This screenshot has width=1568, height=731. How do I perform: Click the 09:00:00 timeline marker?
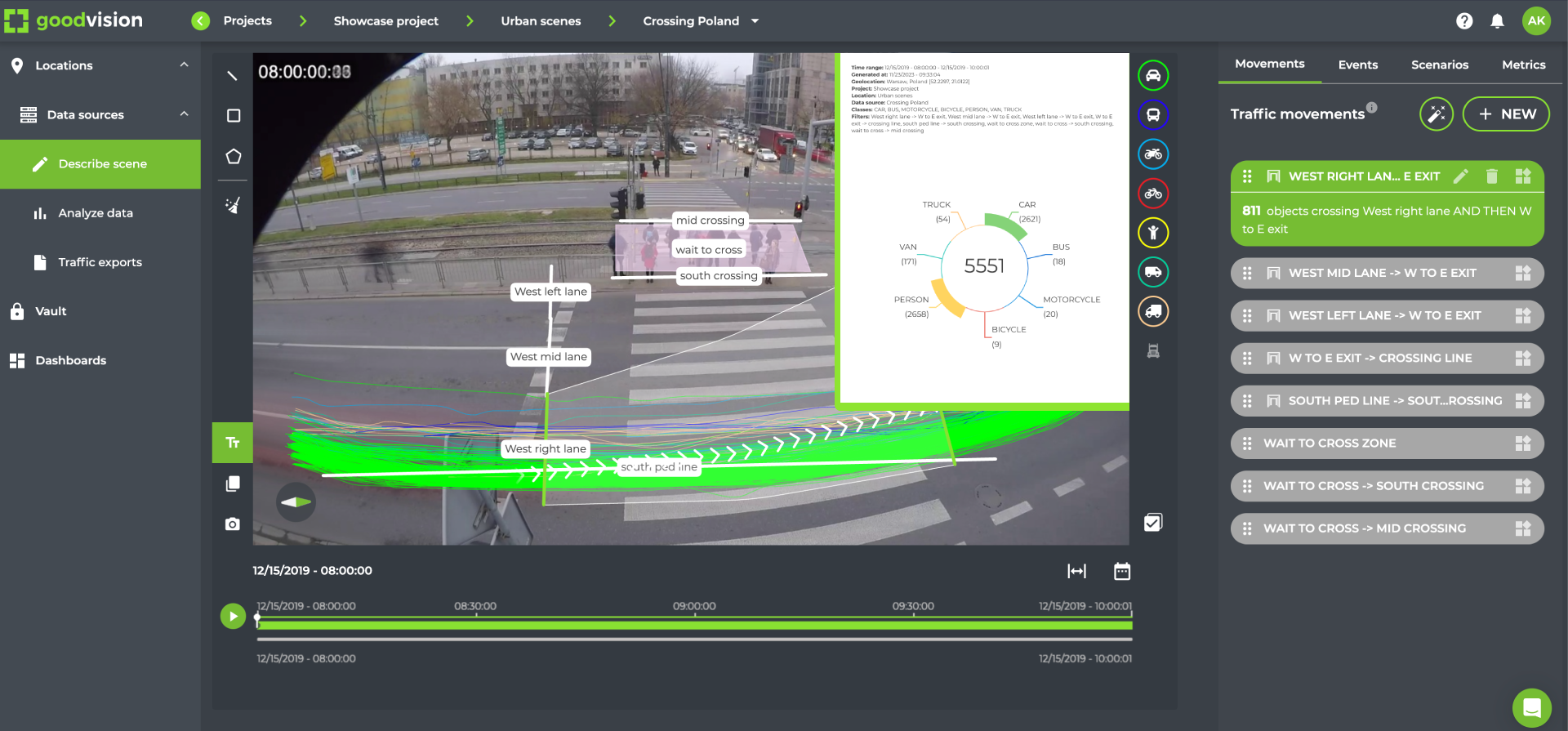click(x=694, y=606)
